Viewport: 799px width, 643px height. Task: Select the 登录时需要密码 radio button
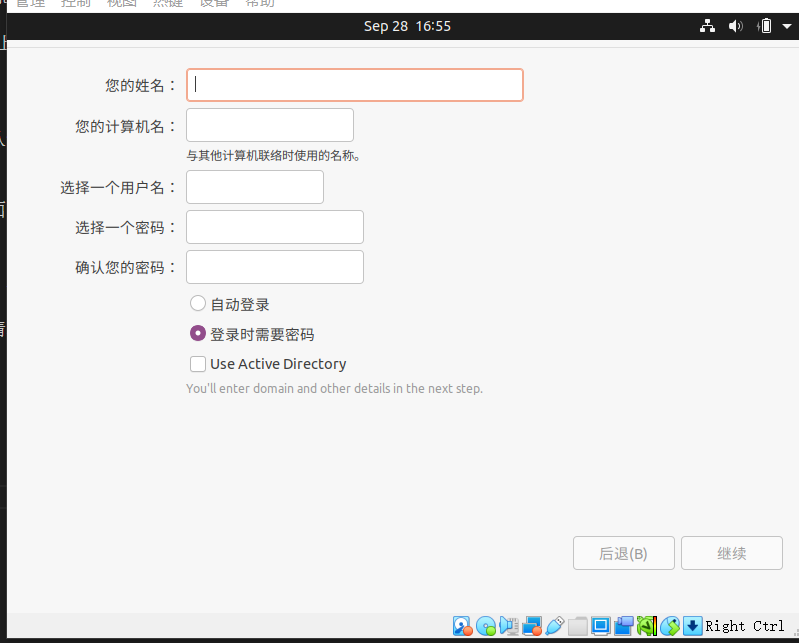[x=198, y=334]
